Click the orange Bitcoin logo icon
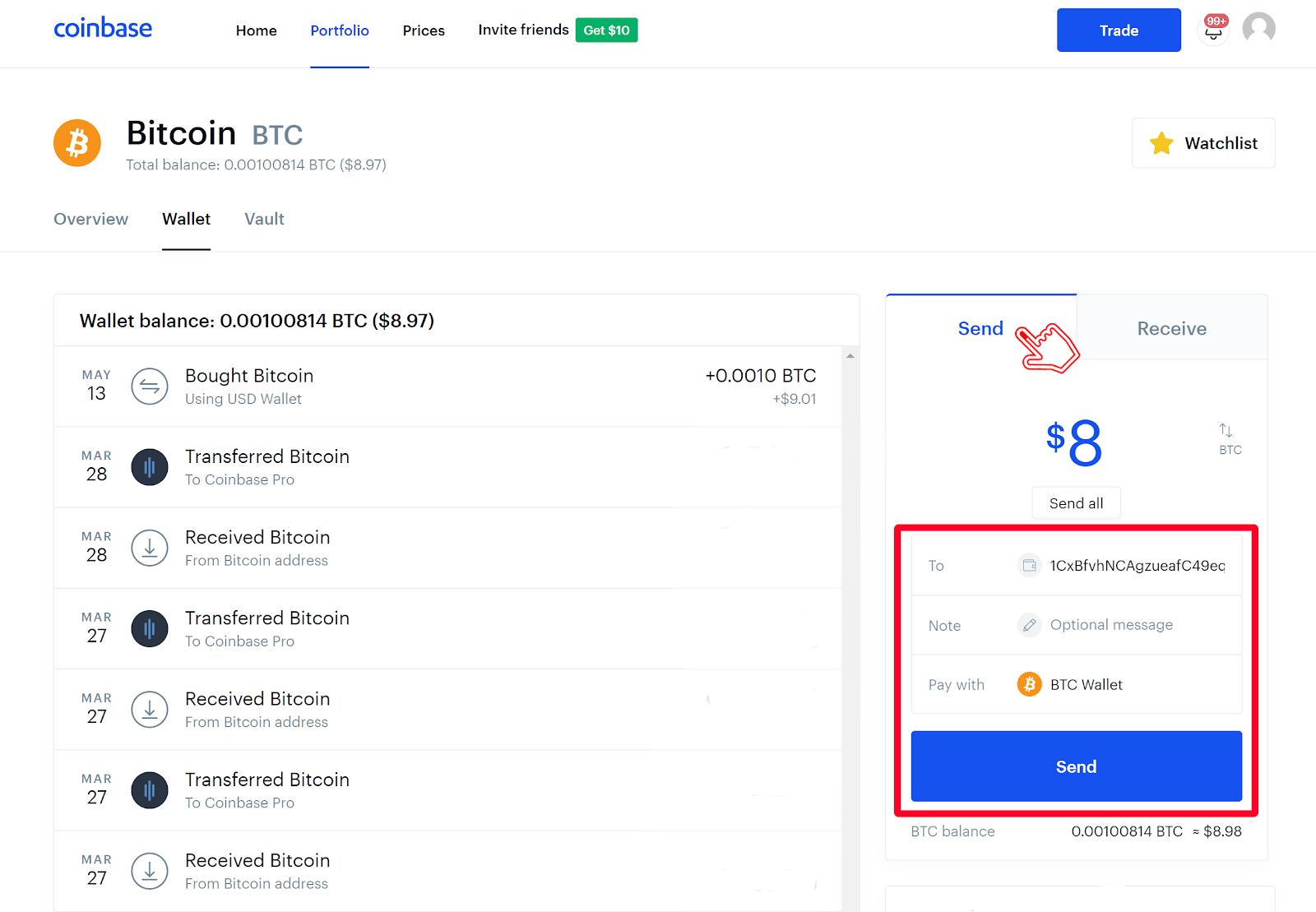The width and height of the screenshot is (1316, 912). (x=77, y=143)
